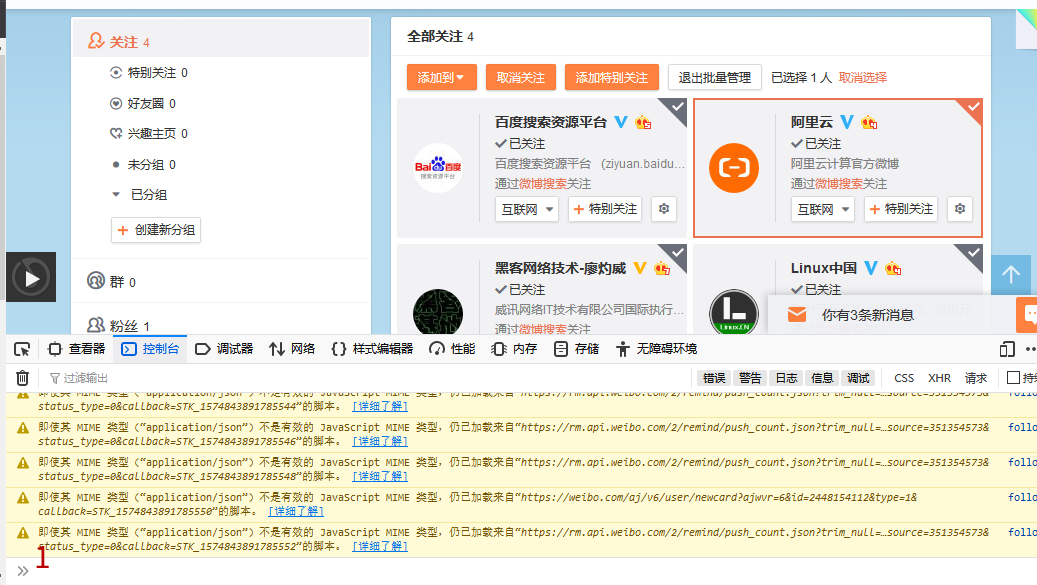
Task: Open the 百度搜索资源平台 name link
Action: point(551,122)
